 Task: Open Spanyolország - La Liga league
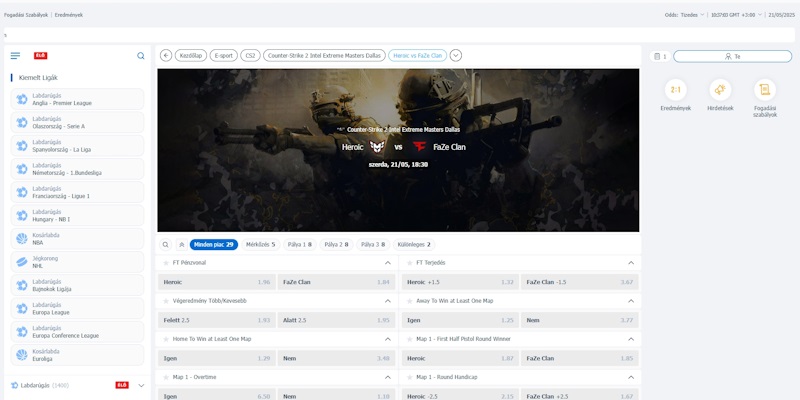(x=78, y=145)
